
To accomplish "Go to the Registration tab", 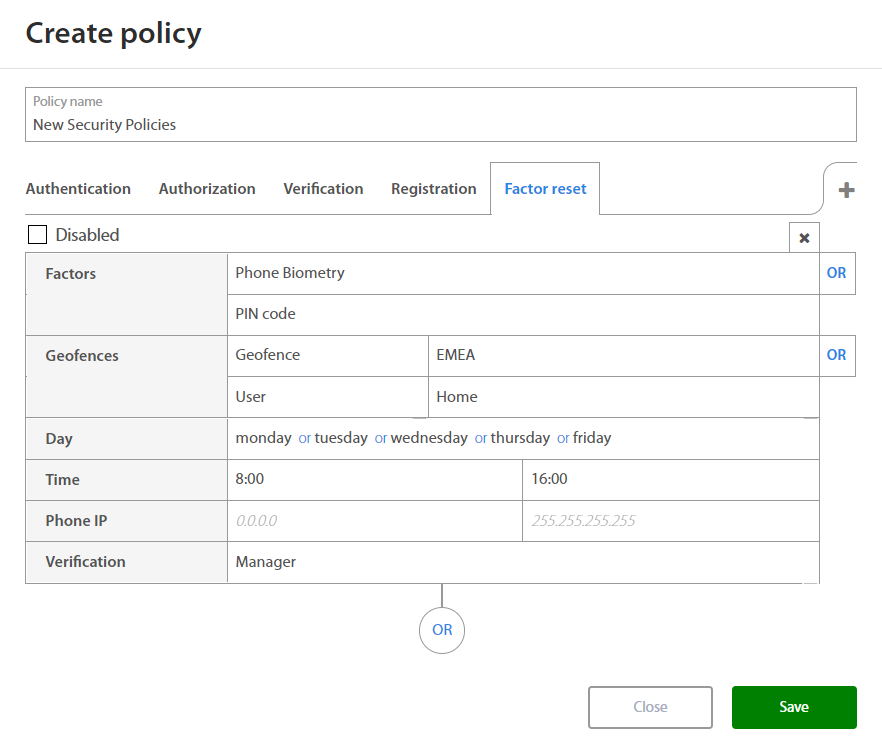I will (433, 189).
